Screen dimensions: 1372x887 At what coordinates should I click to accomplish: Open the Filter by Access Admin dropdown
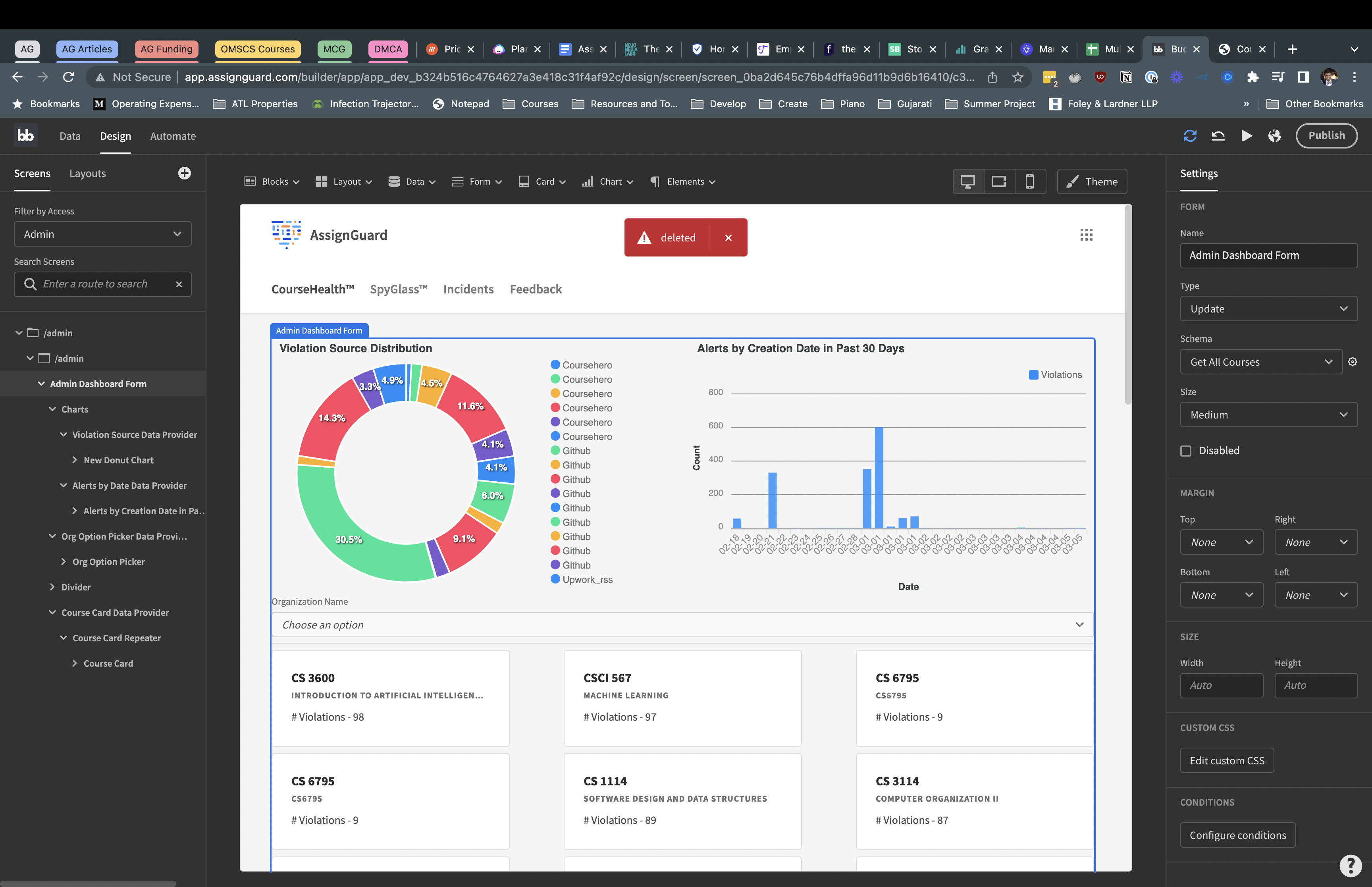coord(102,234)
